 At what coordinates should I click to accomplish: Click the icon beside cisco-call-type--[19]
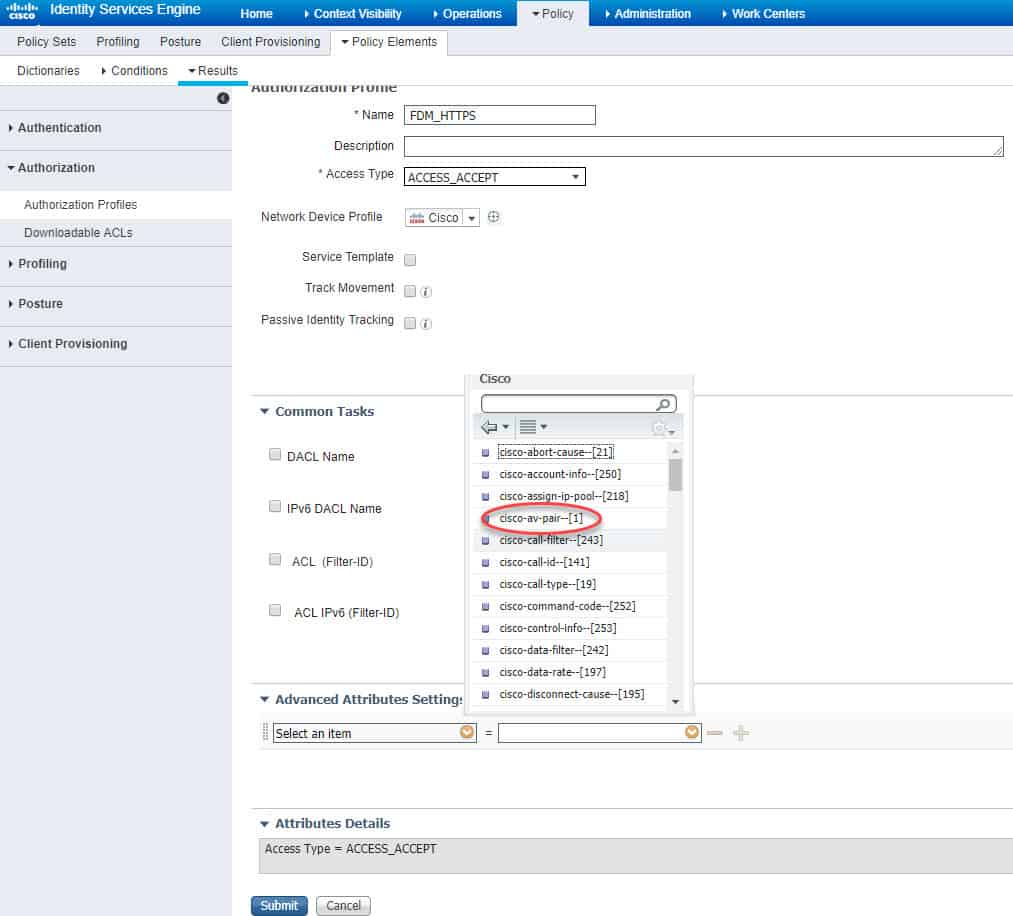tap(485, 585)
